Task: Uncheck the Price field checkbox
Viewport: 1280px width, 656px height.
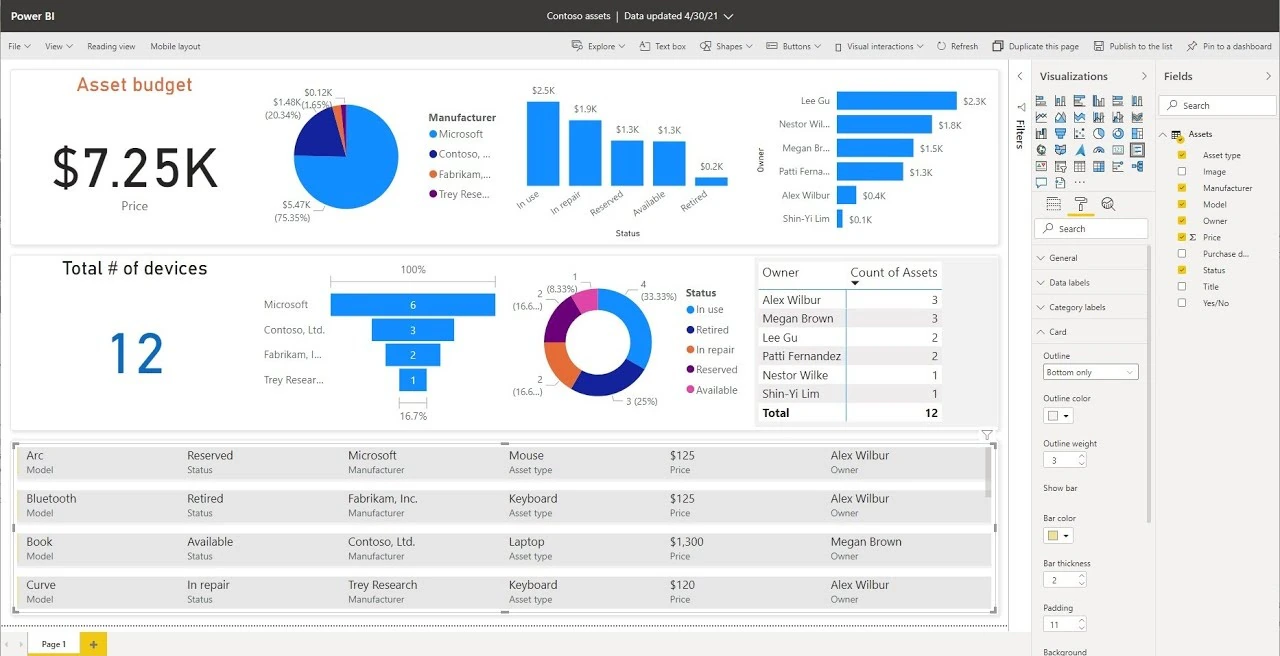Action: tap(1182, 237)
